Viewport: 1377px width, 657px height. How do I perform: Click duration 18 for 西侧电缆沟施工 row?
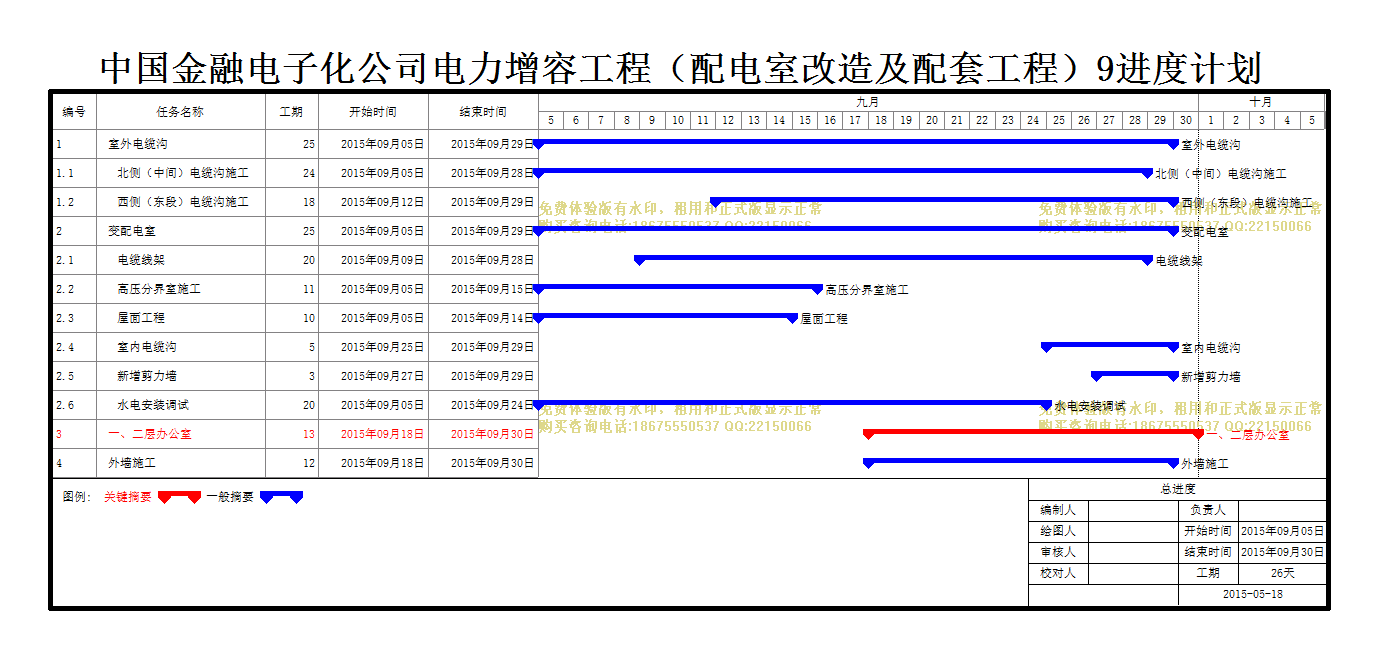[309, 202]
